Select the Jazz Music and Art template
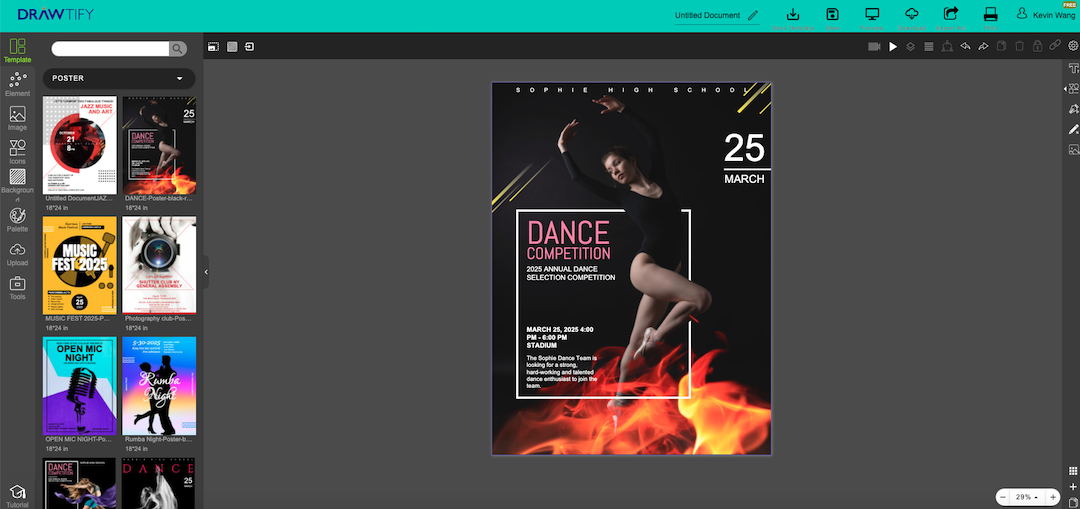Image resolution: width=1080 pixels, height=509 pixels. pyautogui.click(x=80, y=145)
